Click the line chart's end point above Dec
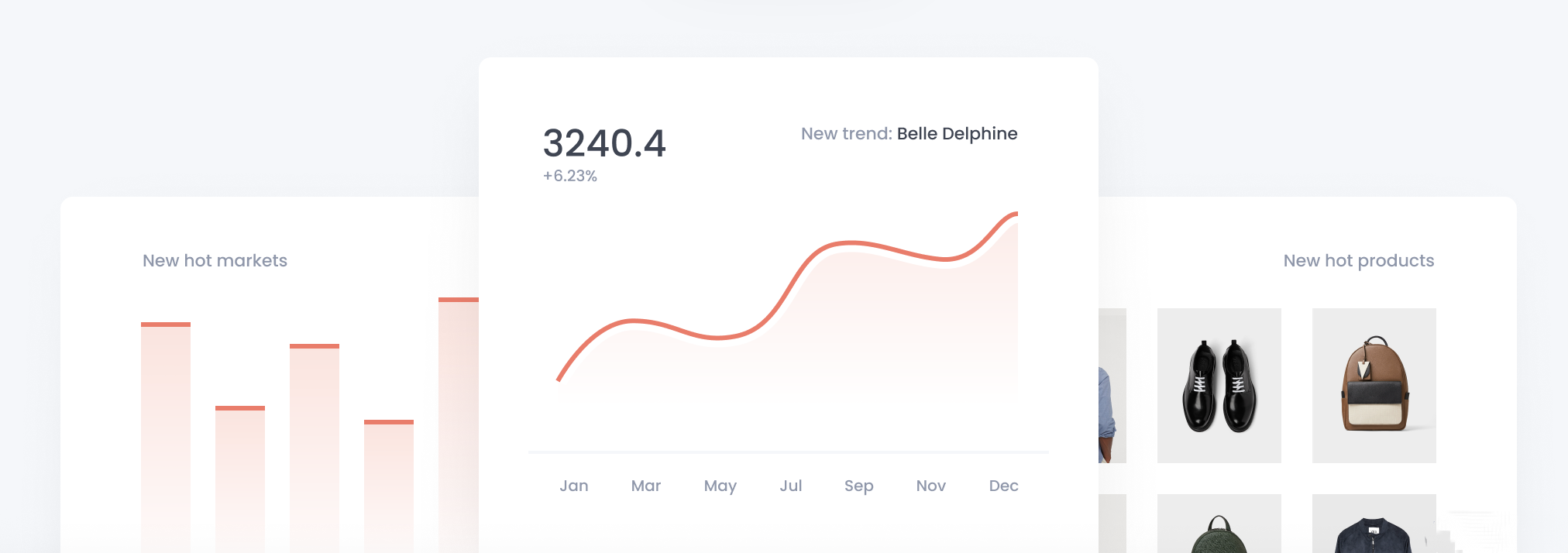1568x553 pixels. click(1015, 214)
